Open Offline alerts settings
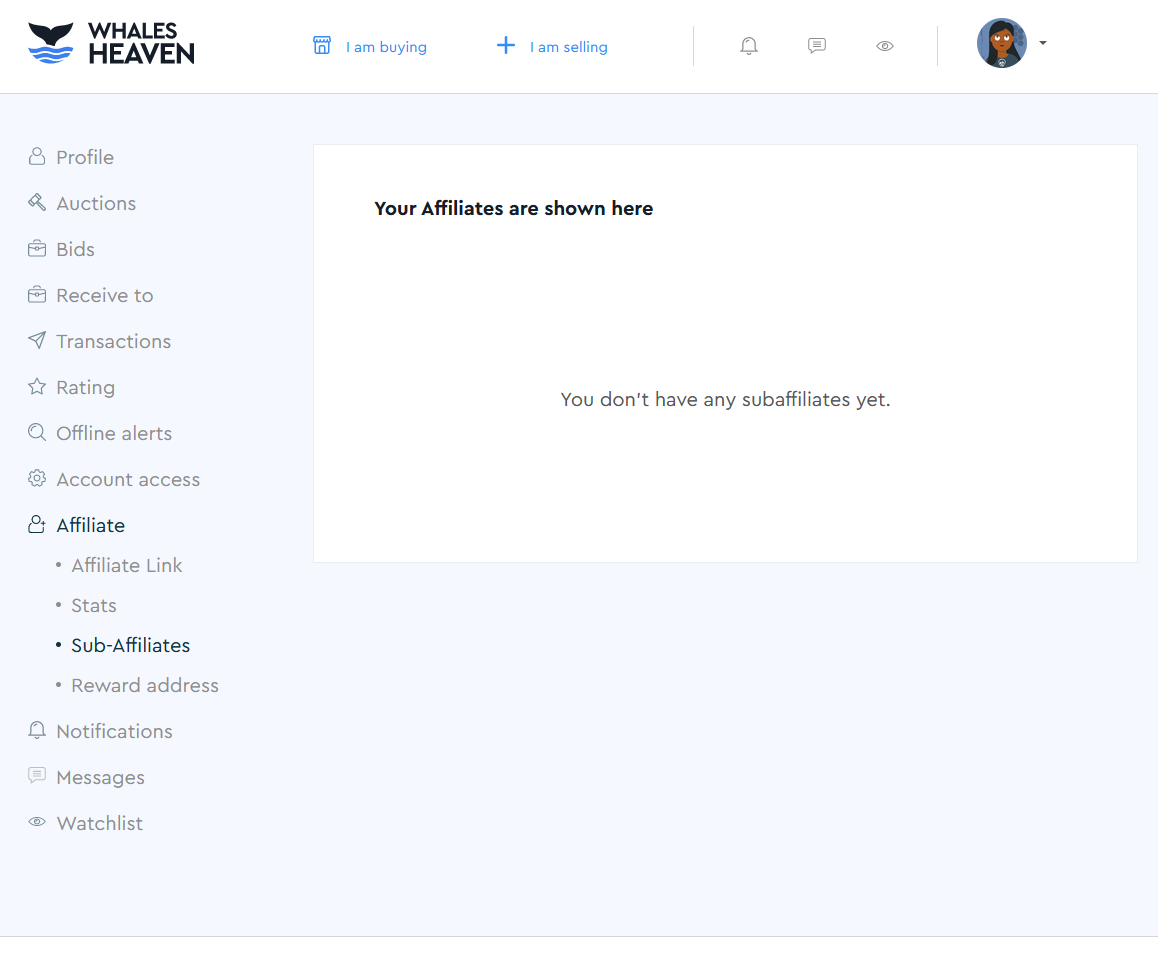 pyautogui.click(x=114, y=433)
